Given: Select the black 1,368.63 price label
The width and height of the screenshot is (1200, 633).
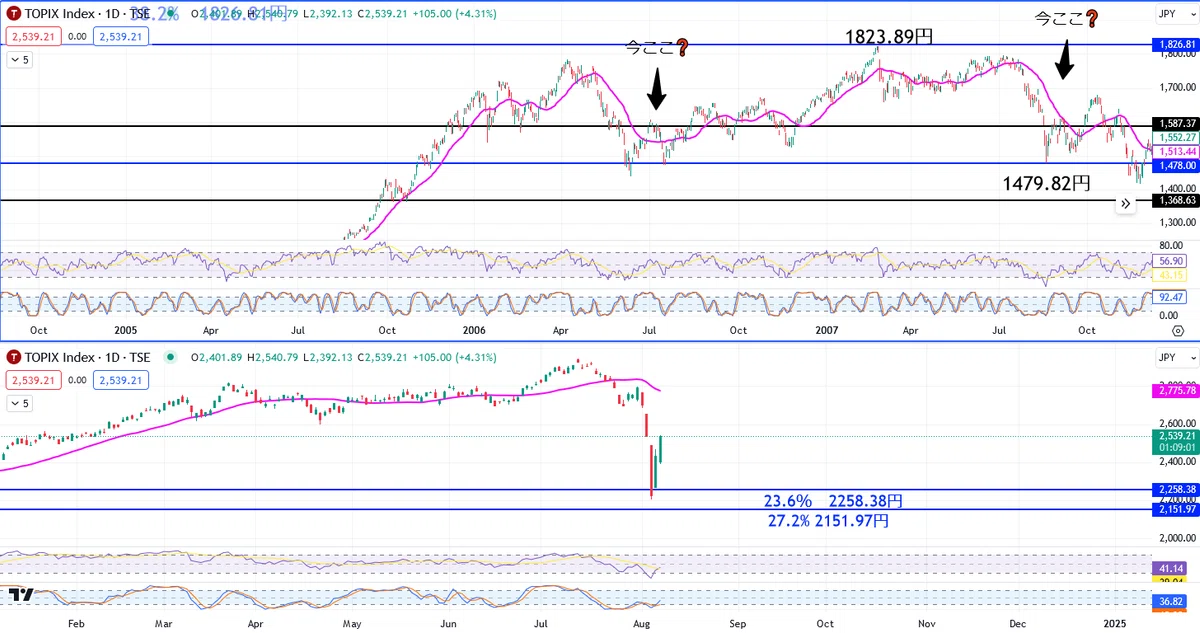Looking at the screenshot, I should (x=1175, y=201).
